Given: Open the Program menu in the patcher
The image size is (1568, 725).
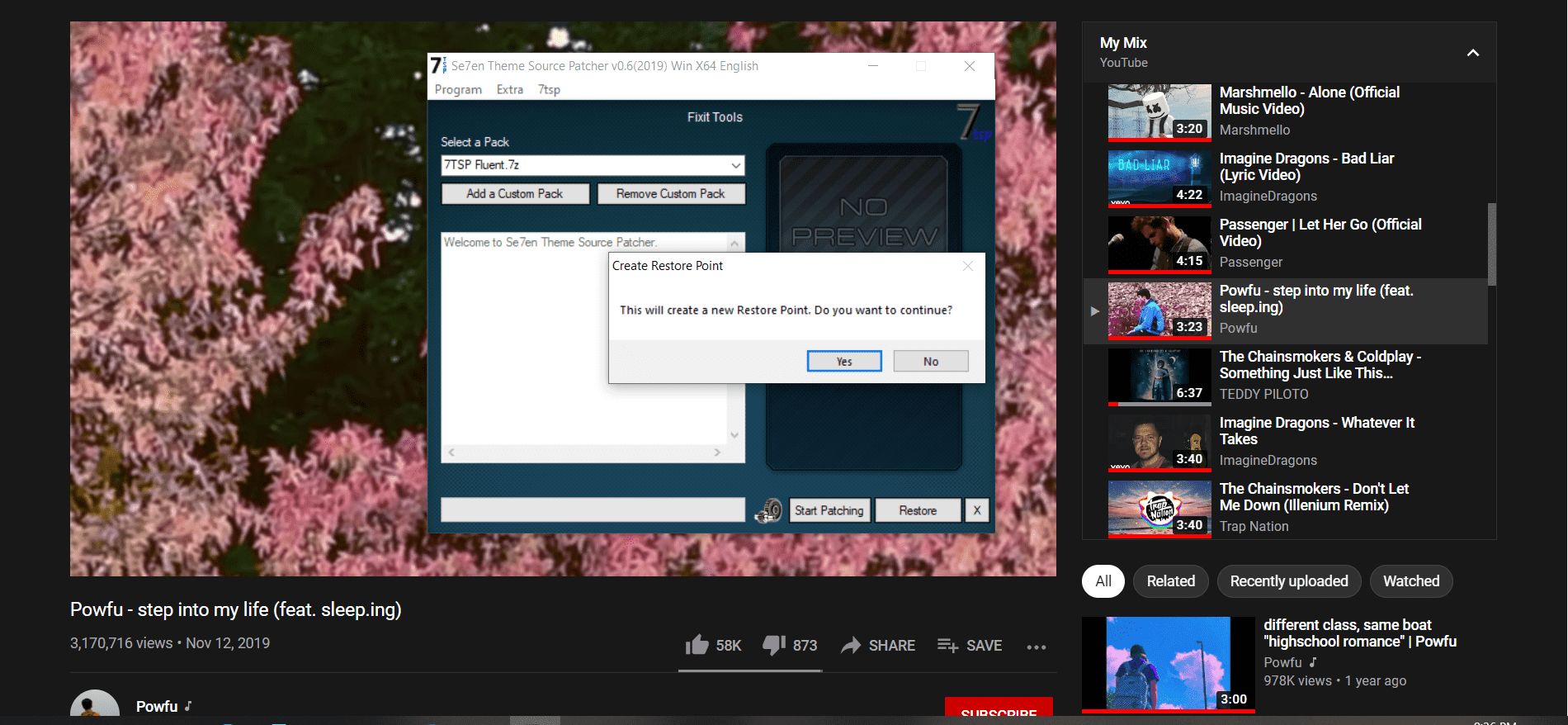Looking at the screenshot, I should tap(458, 90).
